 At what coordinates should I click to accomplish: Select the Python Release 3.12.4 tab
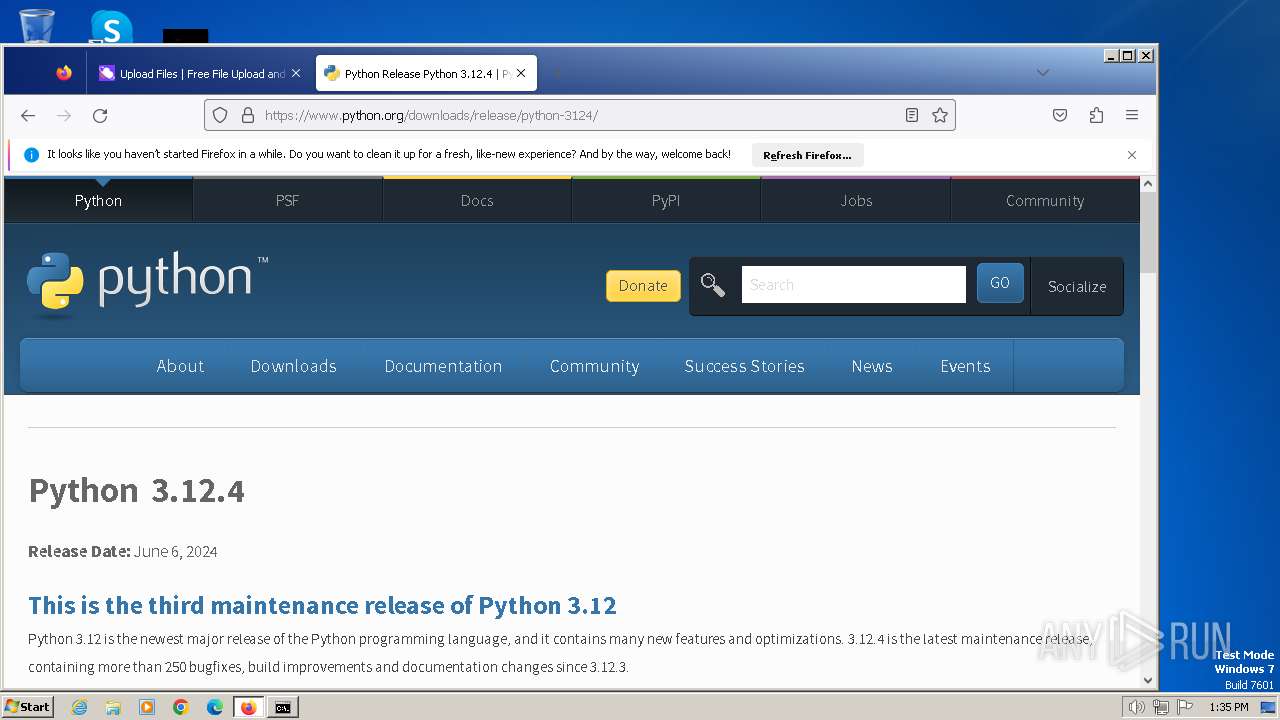[x=426, y=73]
